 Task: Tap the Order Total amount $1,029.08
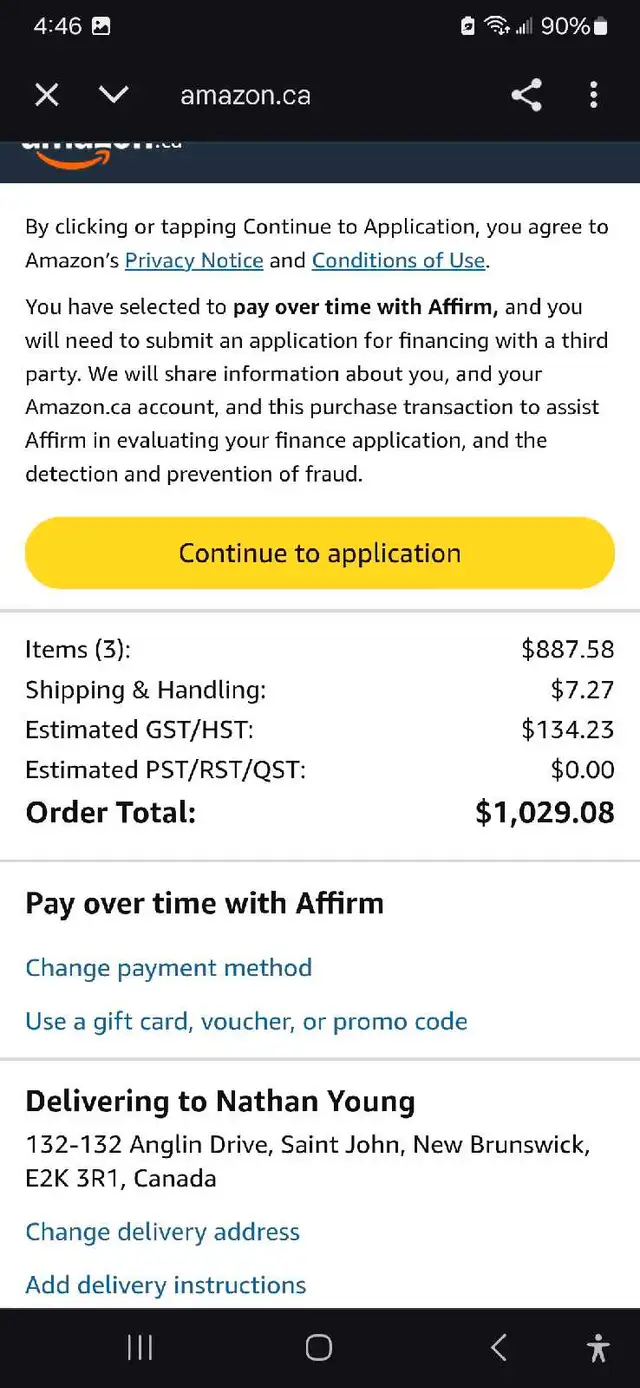pyautogui.click(x=545, y=812)
